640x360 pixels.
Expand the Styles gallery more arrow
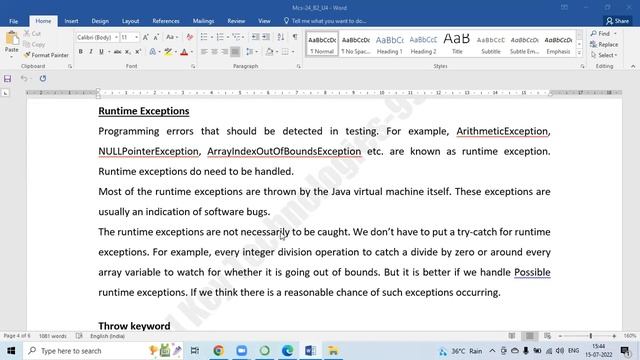(579, 53)
